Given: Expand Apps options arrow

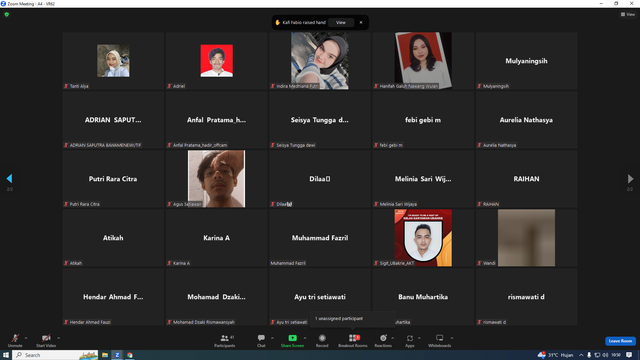Looking at the screenshot, I should point(419,338).
